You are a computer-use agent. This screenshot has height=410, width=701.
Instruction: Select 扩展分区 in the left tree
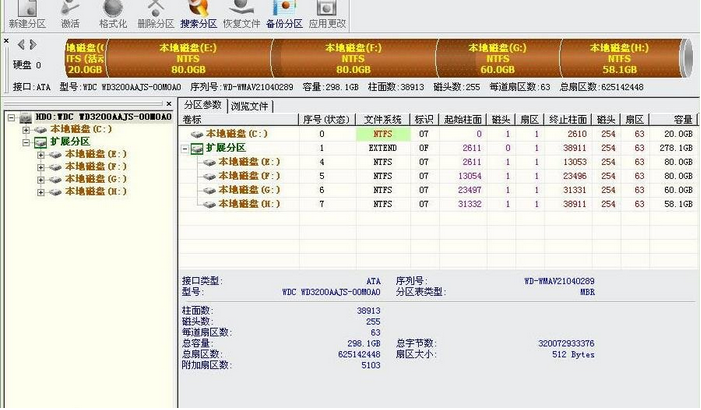pos(70,142)
